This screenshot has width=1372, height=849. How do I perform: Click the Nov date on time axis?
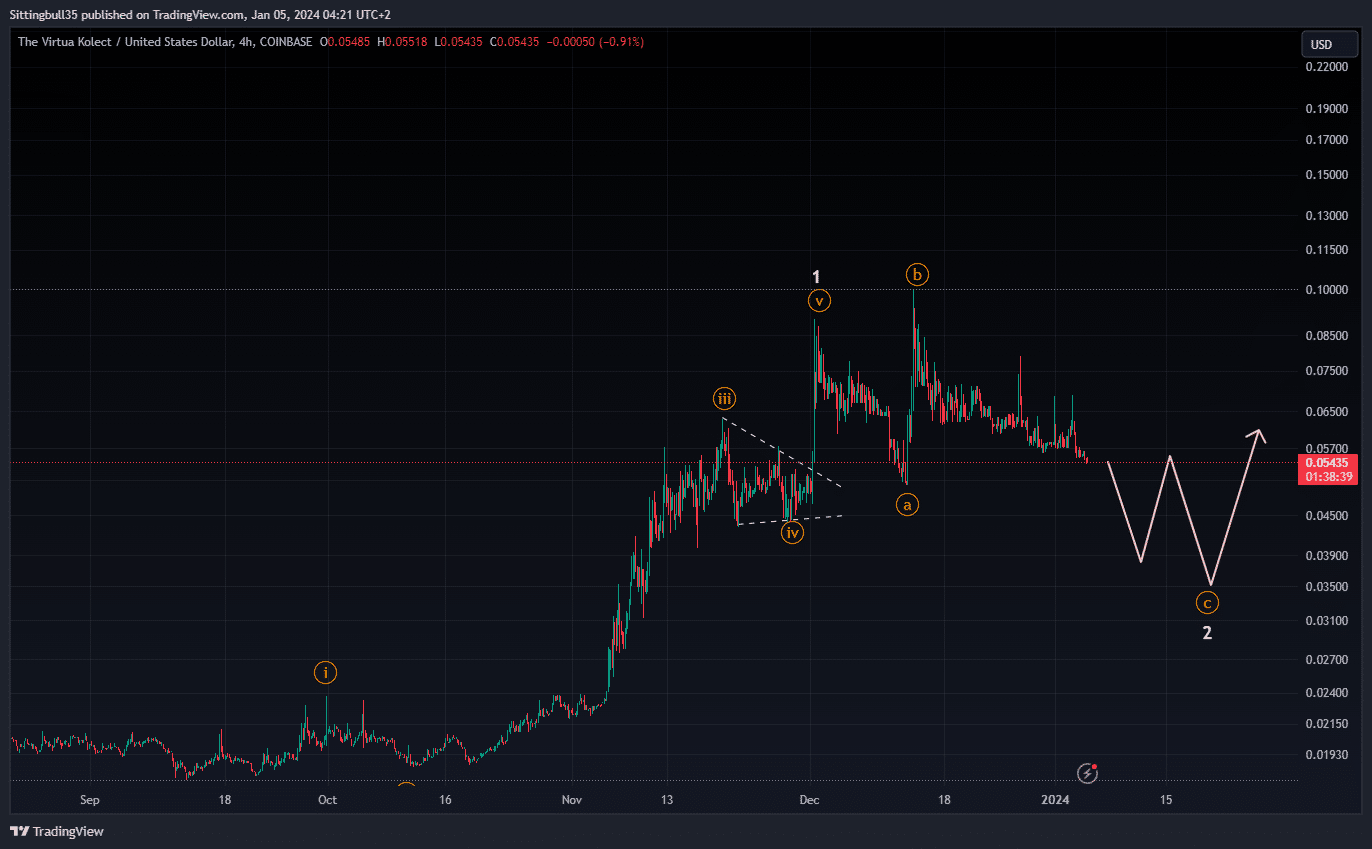[x=571, y=800]
